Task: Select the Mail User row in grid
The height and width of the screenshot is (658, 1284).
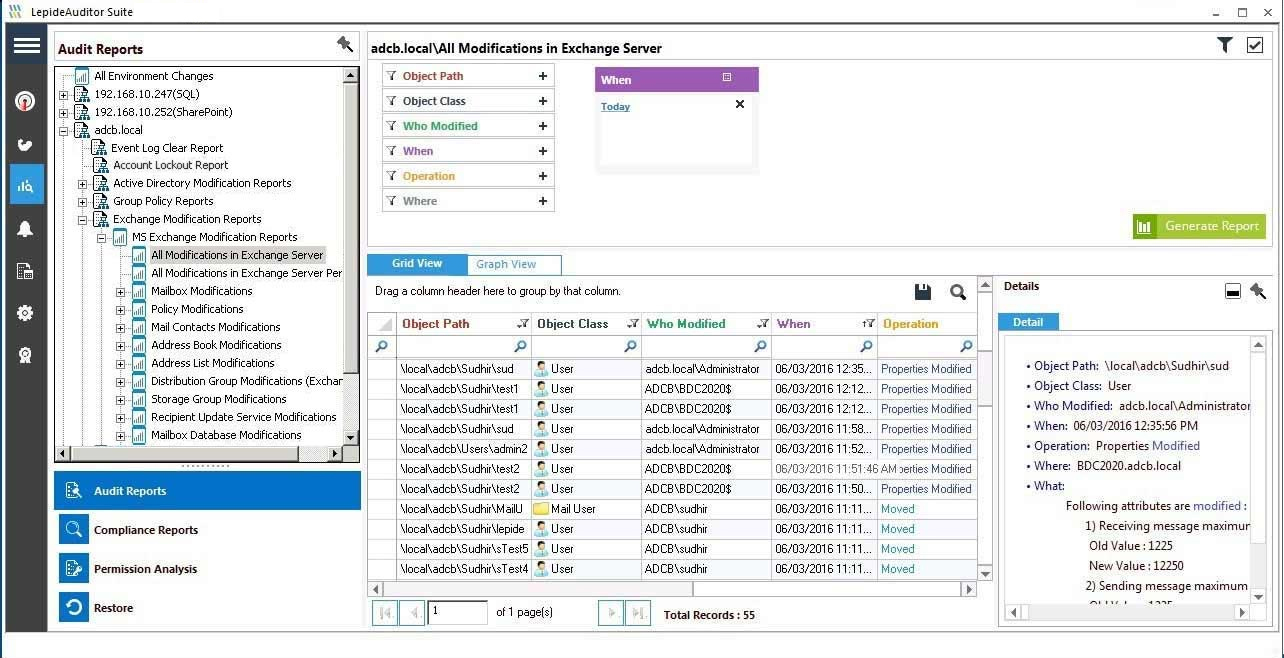Action: 672,509
